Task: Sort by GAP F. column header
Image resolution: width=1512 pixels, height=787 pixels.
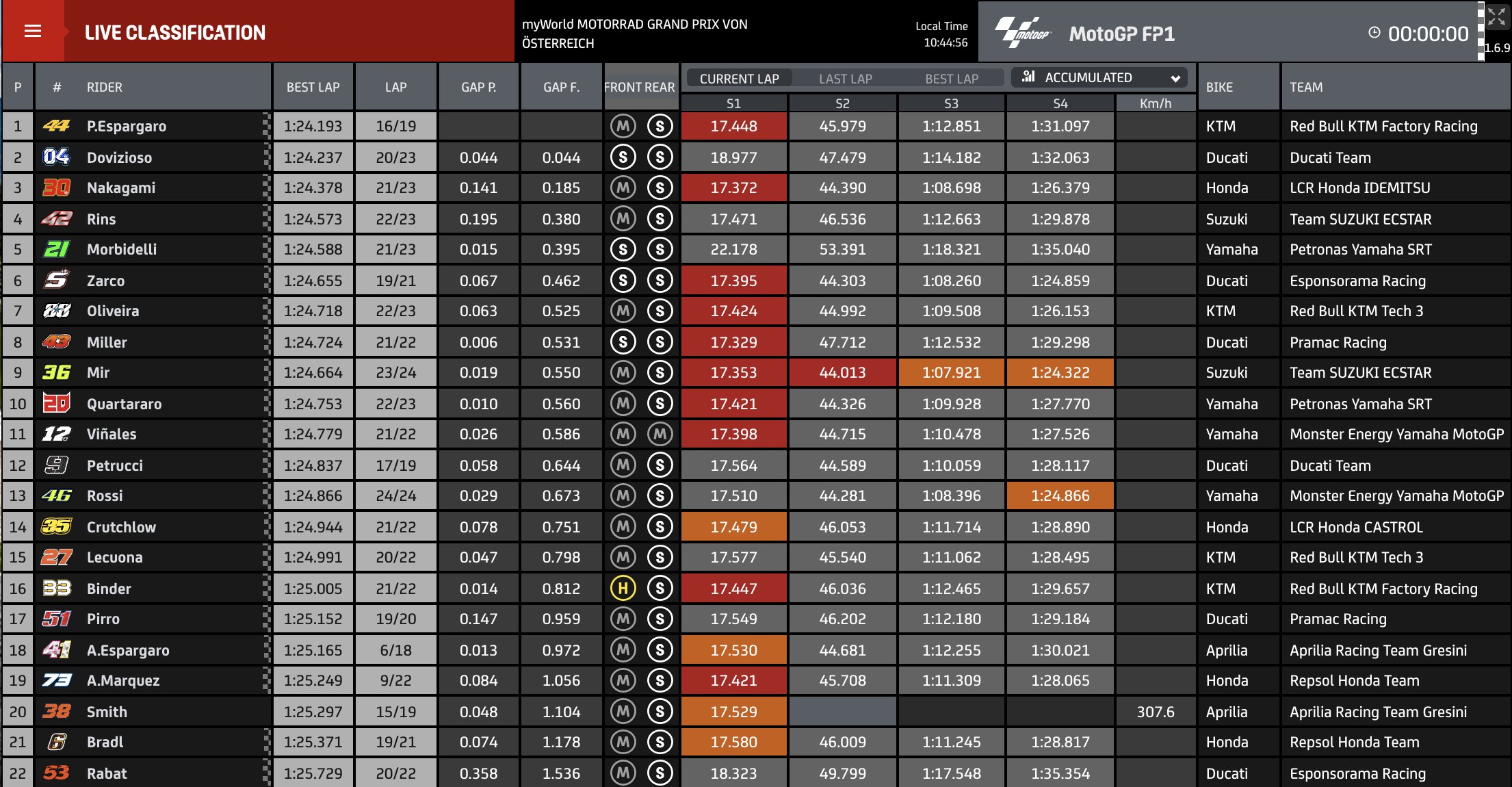Action: [562, 87]
